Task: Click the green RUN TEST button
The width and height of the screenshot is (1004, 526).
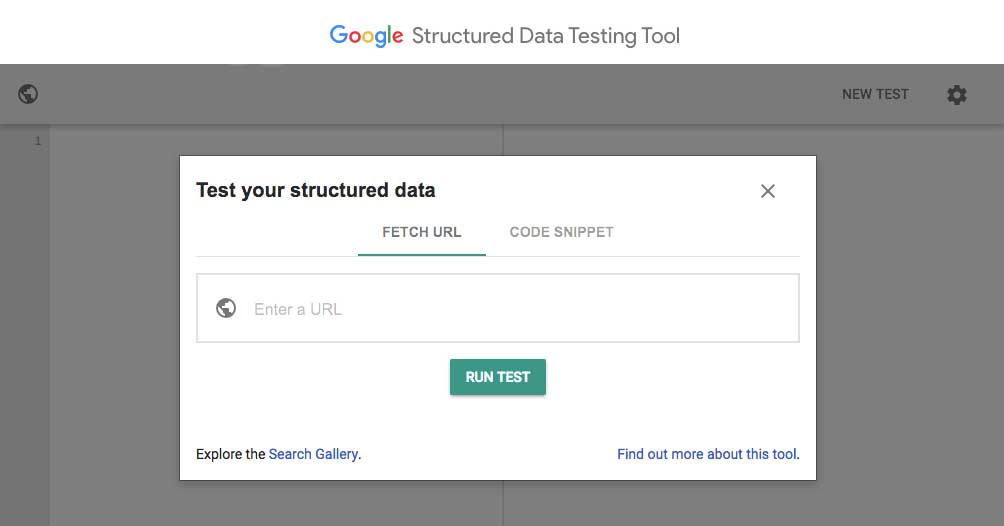Action: [x=498, y=377]
